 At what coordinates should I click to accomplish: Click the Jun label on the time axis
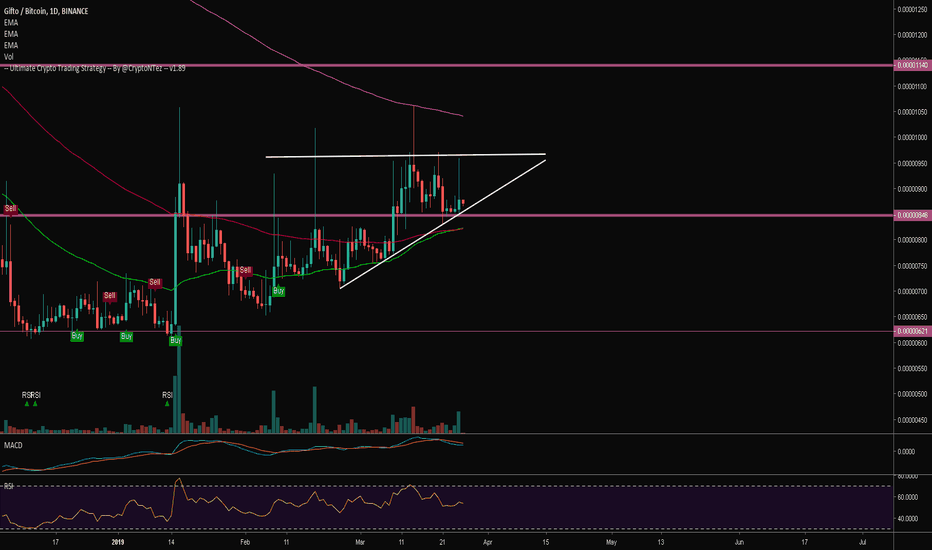(x=739, y=542)
